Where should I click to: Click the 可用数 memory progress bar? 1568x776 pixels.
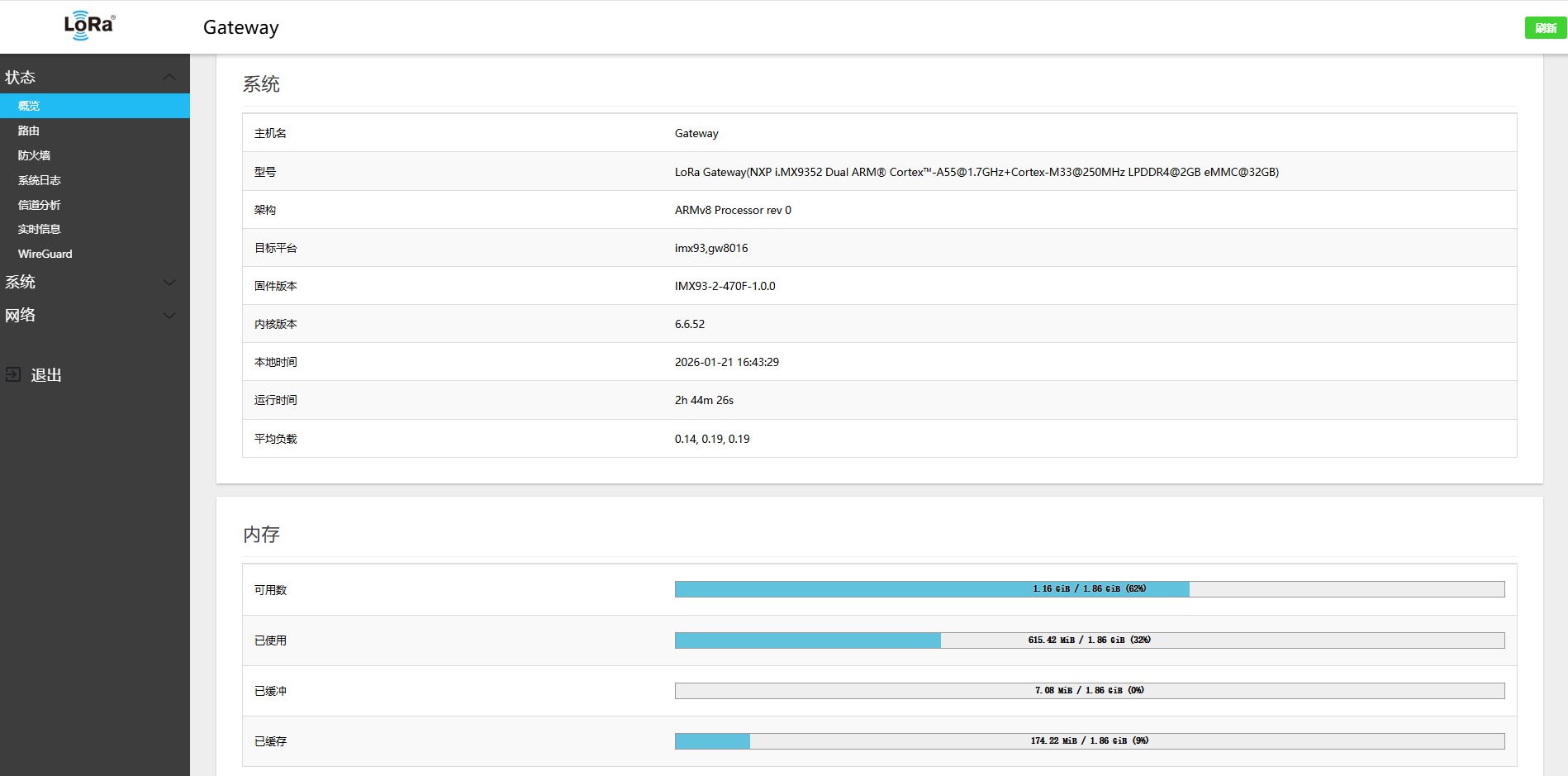[x=1089, y=589]
